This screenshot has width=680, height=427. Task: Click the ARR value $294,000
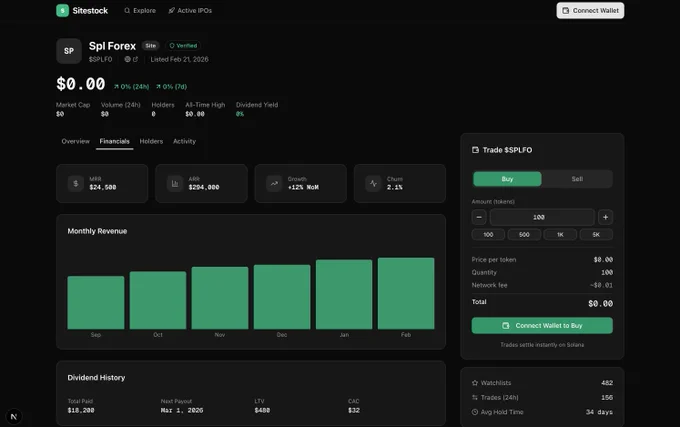pyautogui.click(x=204, y=187)
